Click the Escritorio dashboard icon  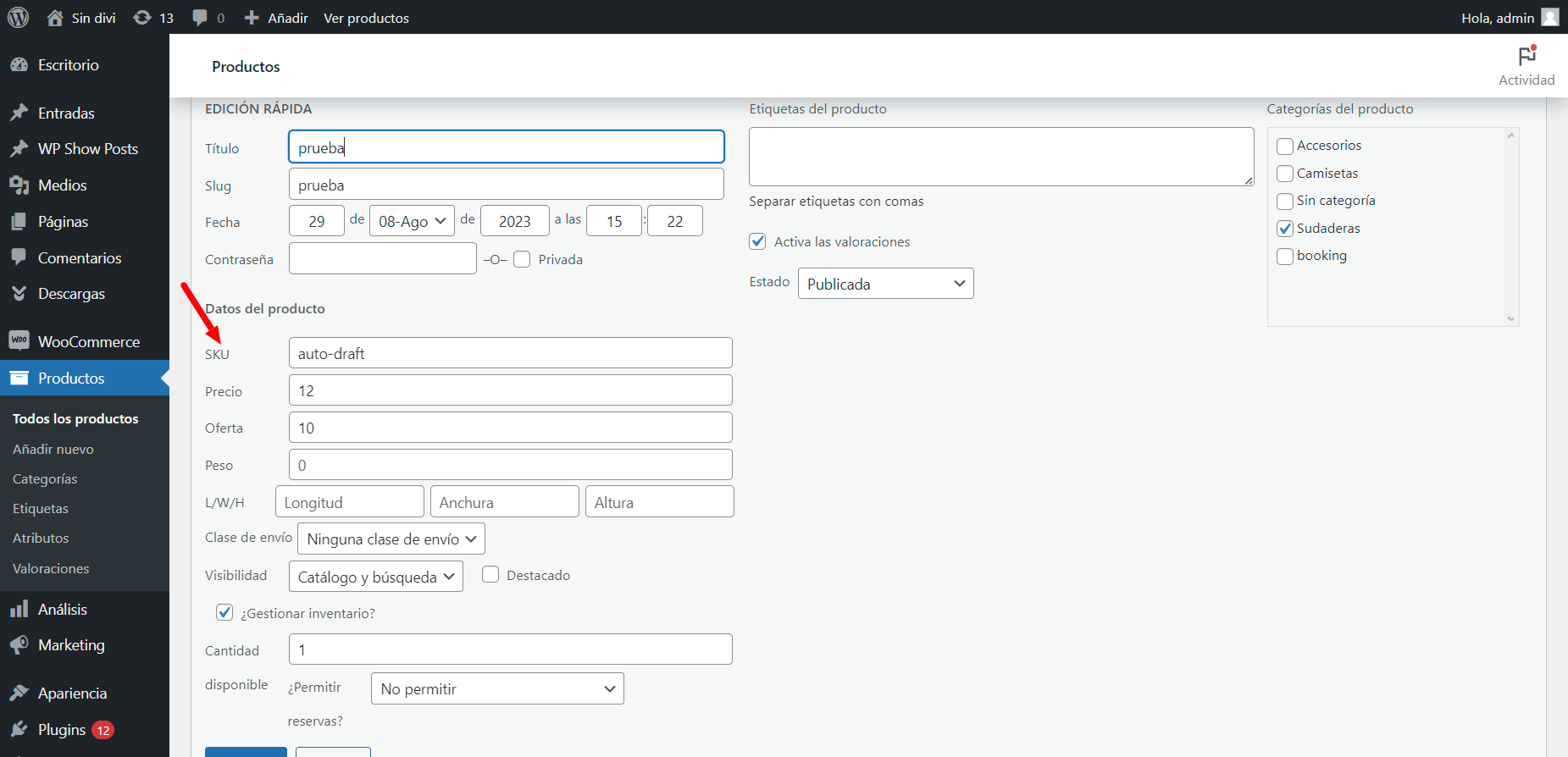pyautogui.click(x=19, y=65)
